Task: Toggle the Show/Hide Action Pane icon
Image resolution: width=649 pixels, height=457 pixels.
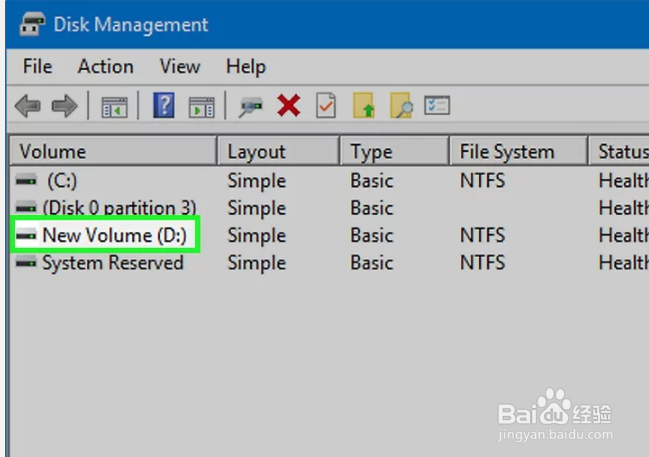Action: tap(202, 107)
